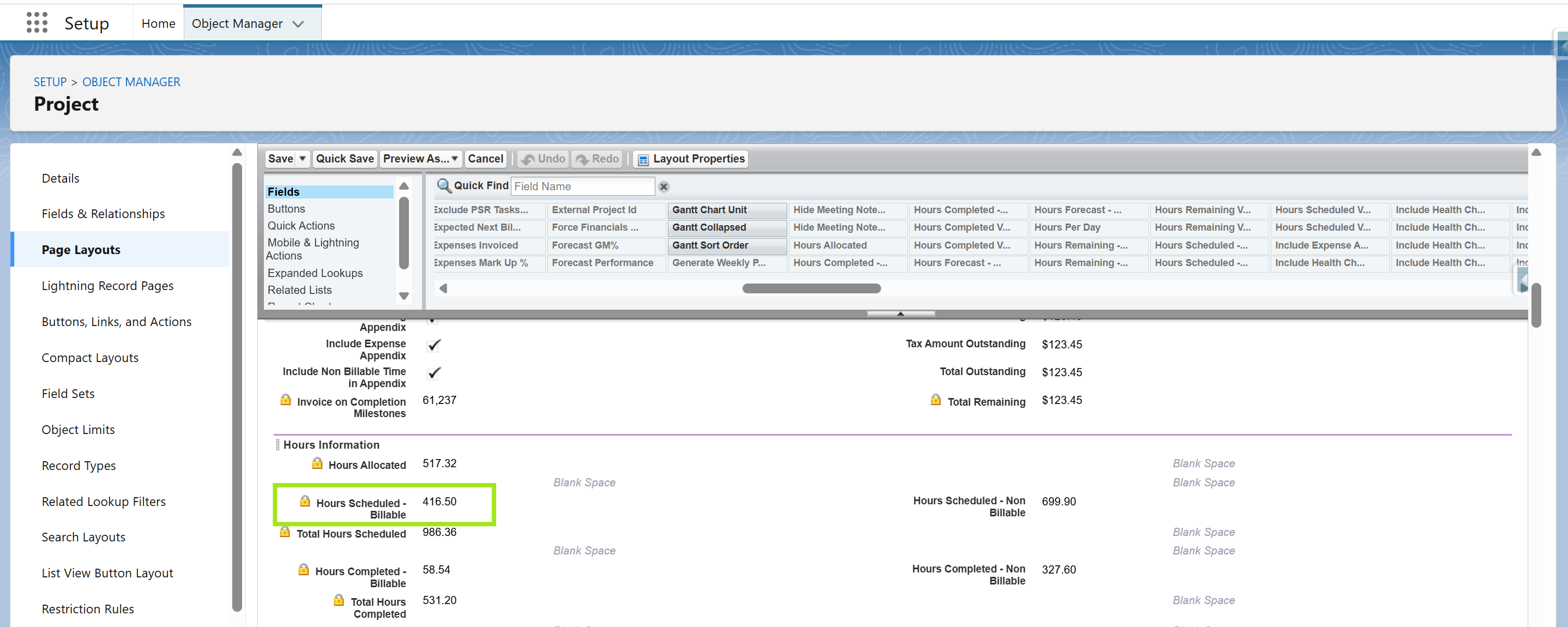The width and height of the screenshot is (1568, 627).
Task: Expand the Object Manager tab chevron
Action: pyautogui.click(x=298, y=24)
